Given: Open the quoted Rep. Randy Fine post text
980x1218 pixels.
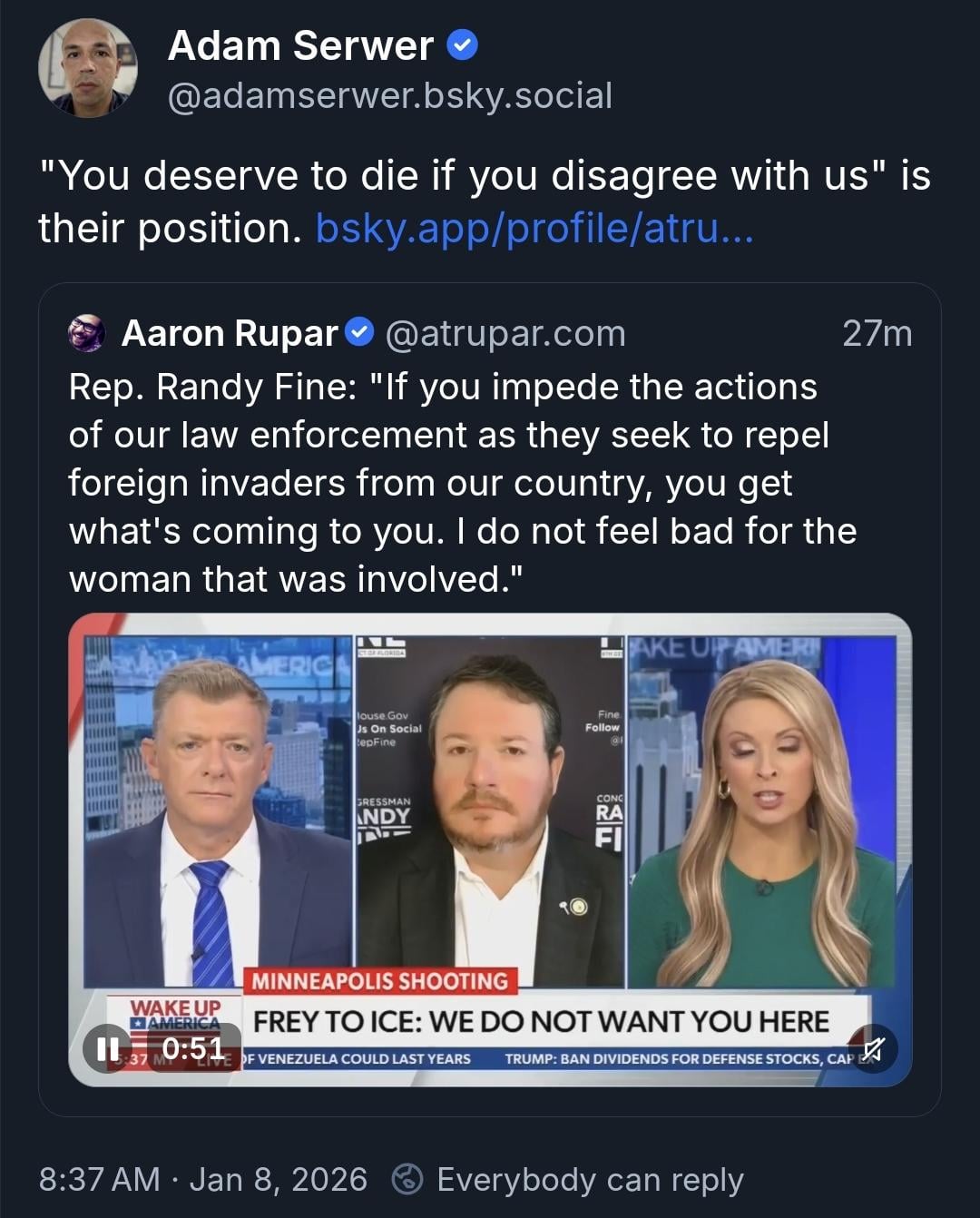Looking at the screenshot, I should [463, 483].
